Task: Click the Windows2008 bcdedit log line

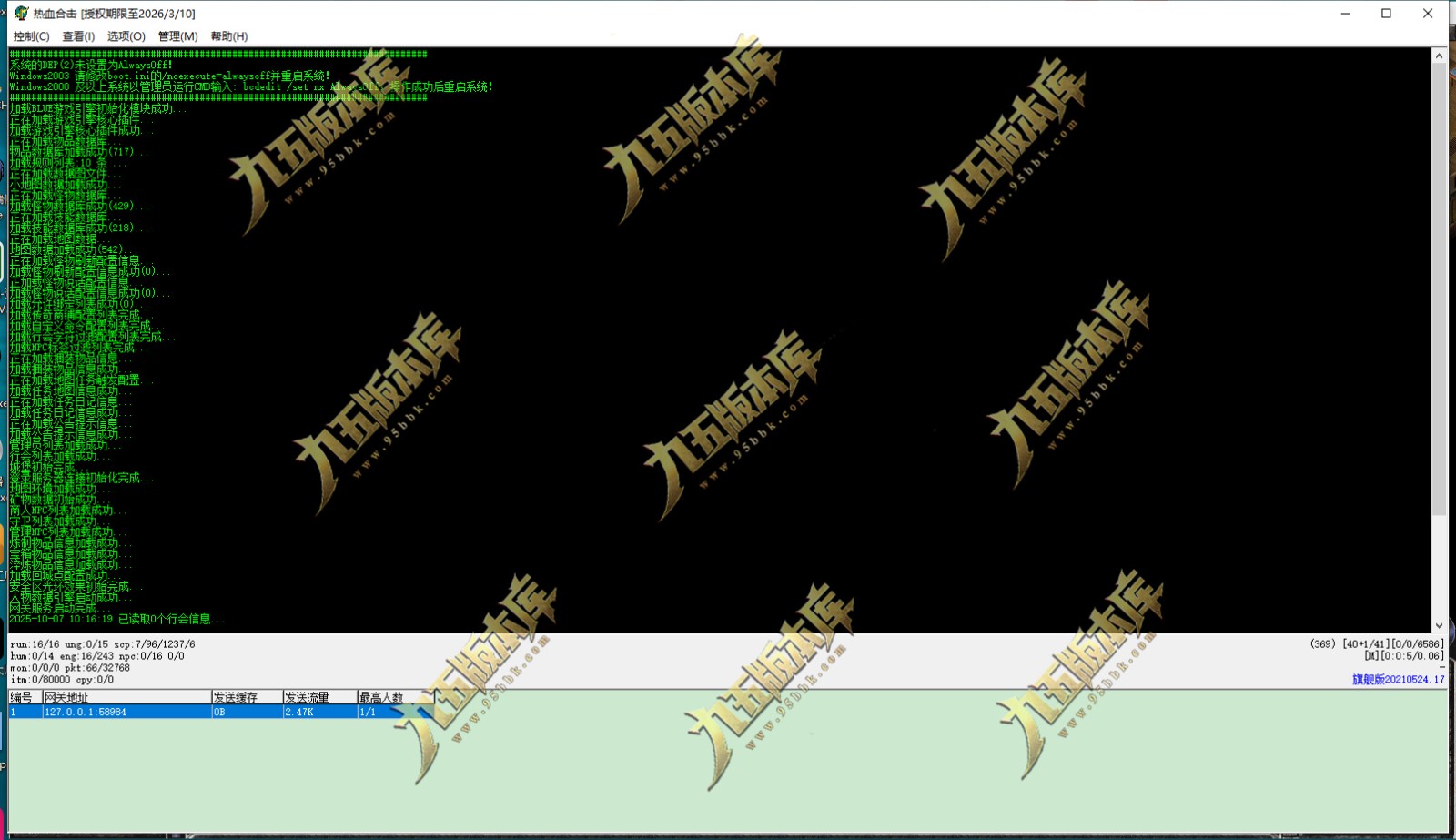Action: click(251, 86)
